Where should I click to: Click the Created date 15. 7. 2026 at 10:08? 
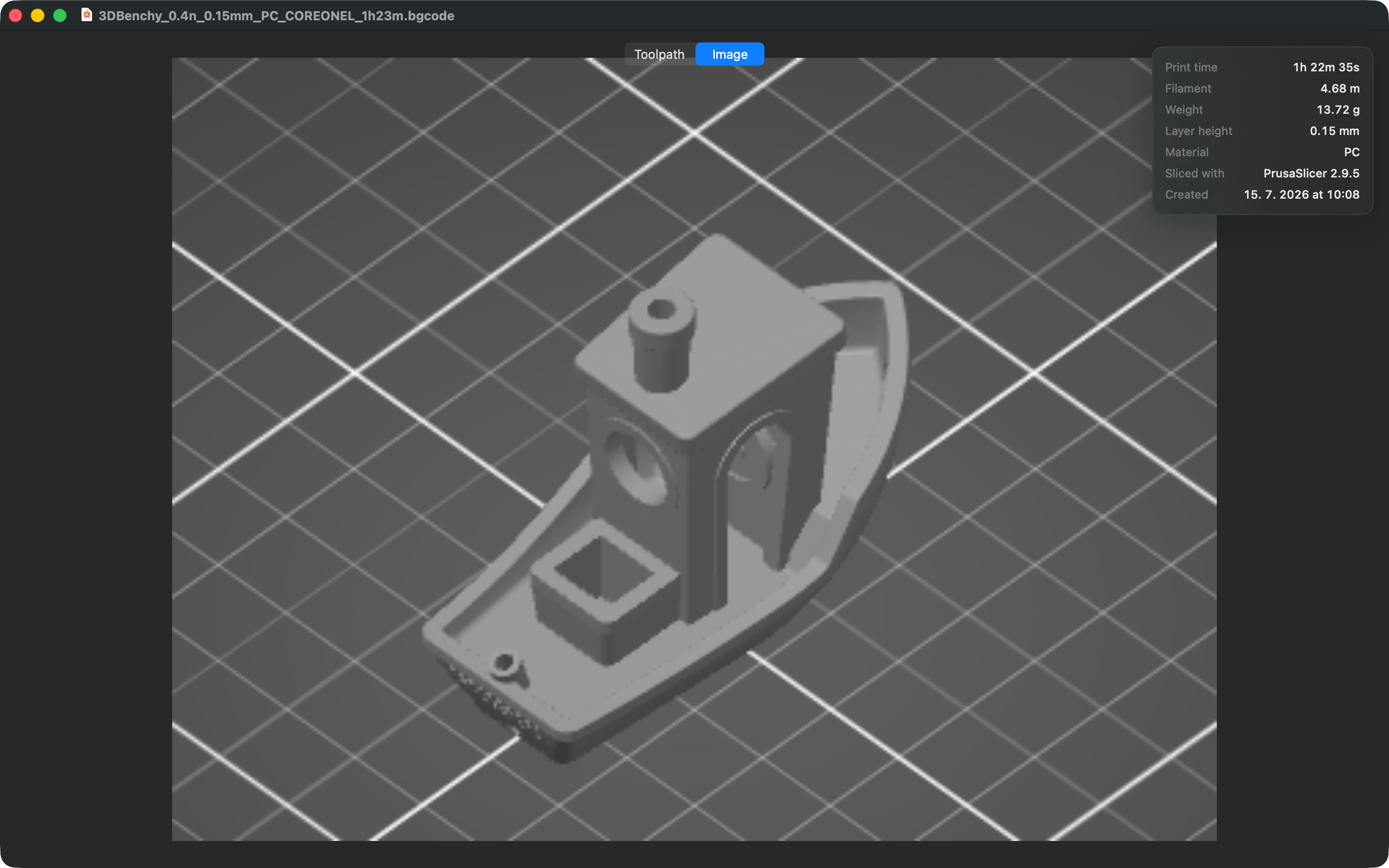[x=1301, y=195]
